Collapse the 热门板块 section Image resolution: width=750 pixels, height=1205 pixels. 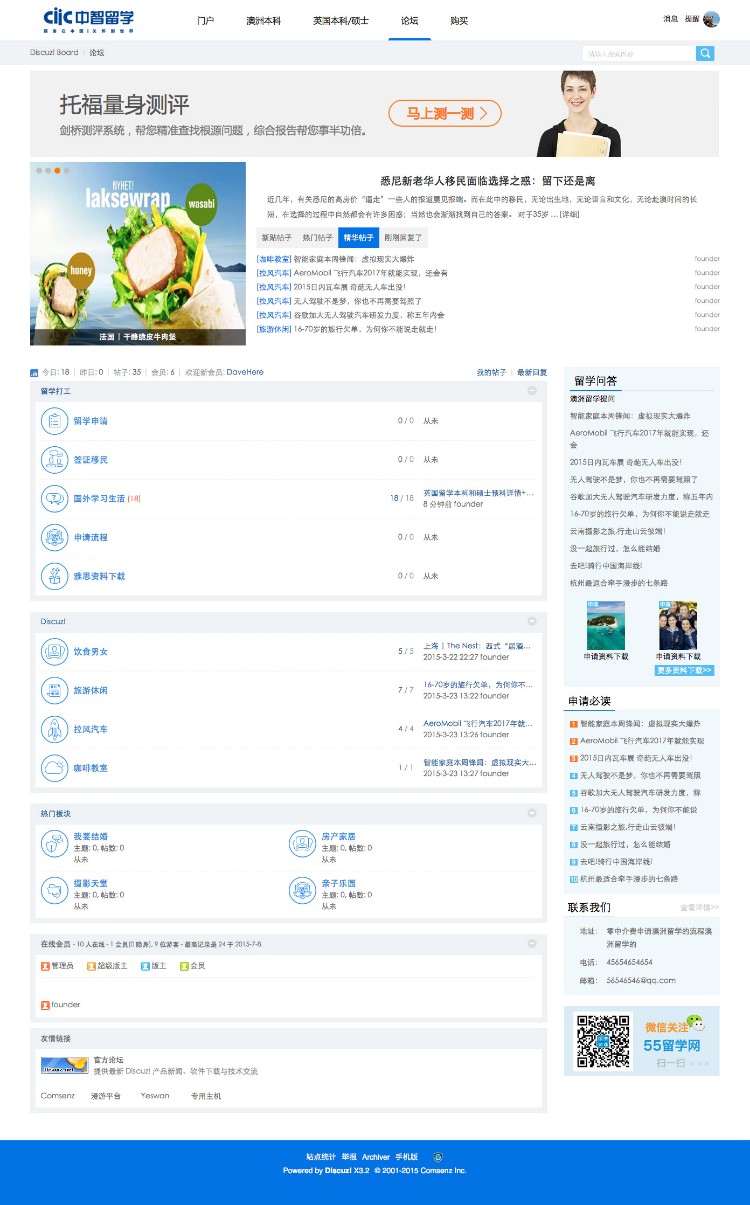(x=532, y=813)
